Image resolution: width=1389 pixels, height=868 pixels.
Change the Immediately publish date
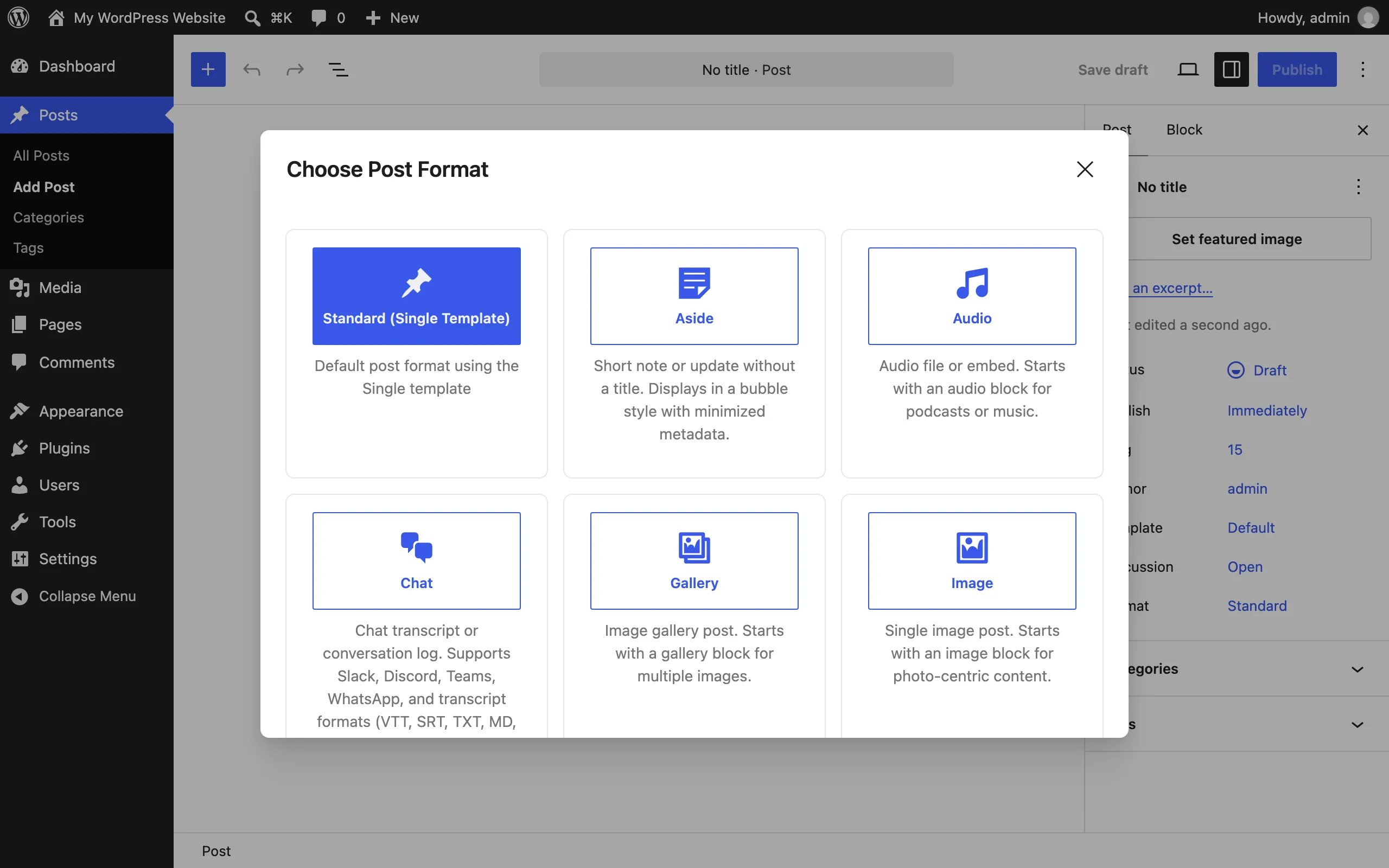1267,411
